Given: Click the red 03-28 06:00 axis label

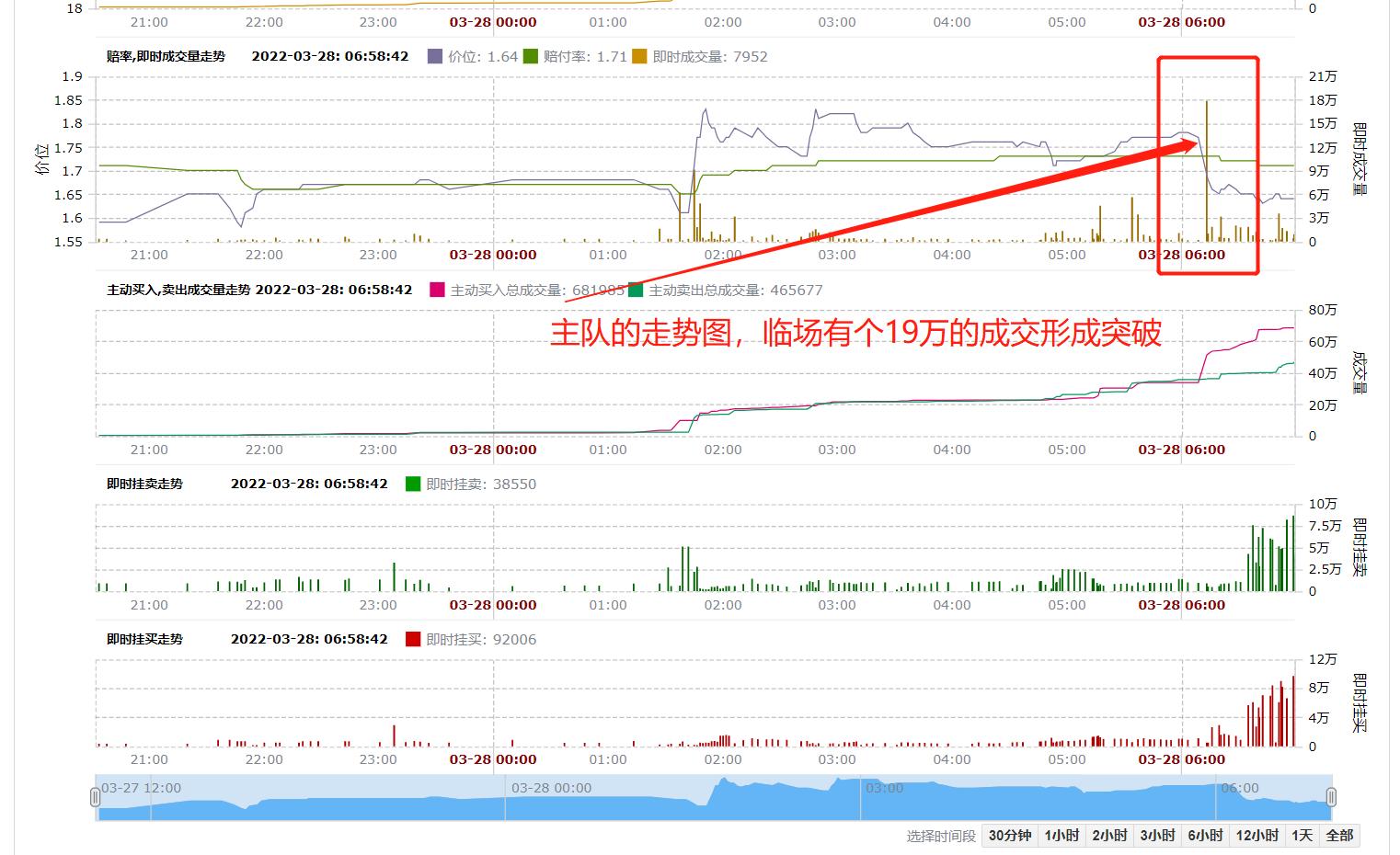Looking at the screenshot, I should 1183,256.
